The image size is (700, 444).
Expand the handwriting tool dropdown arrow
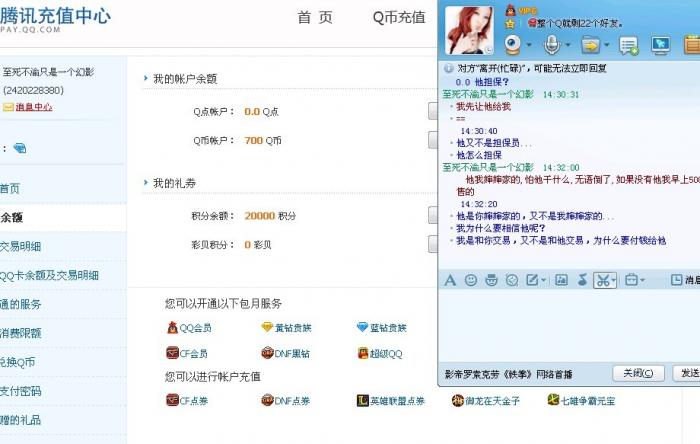(543, 280)
